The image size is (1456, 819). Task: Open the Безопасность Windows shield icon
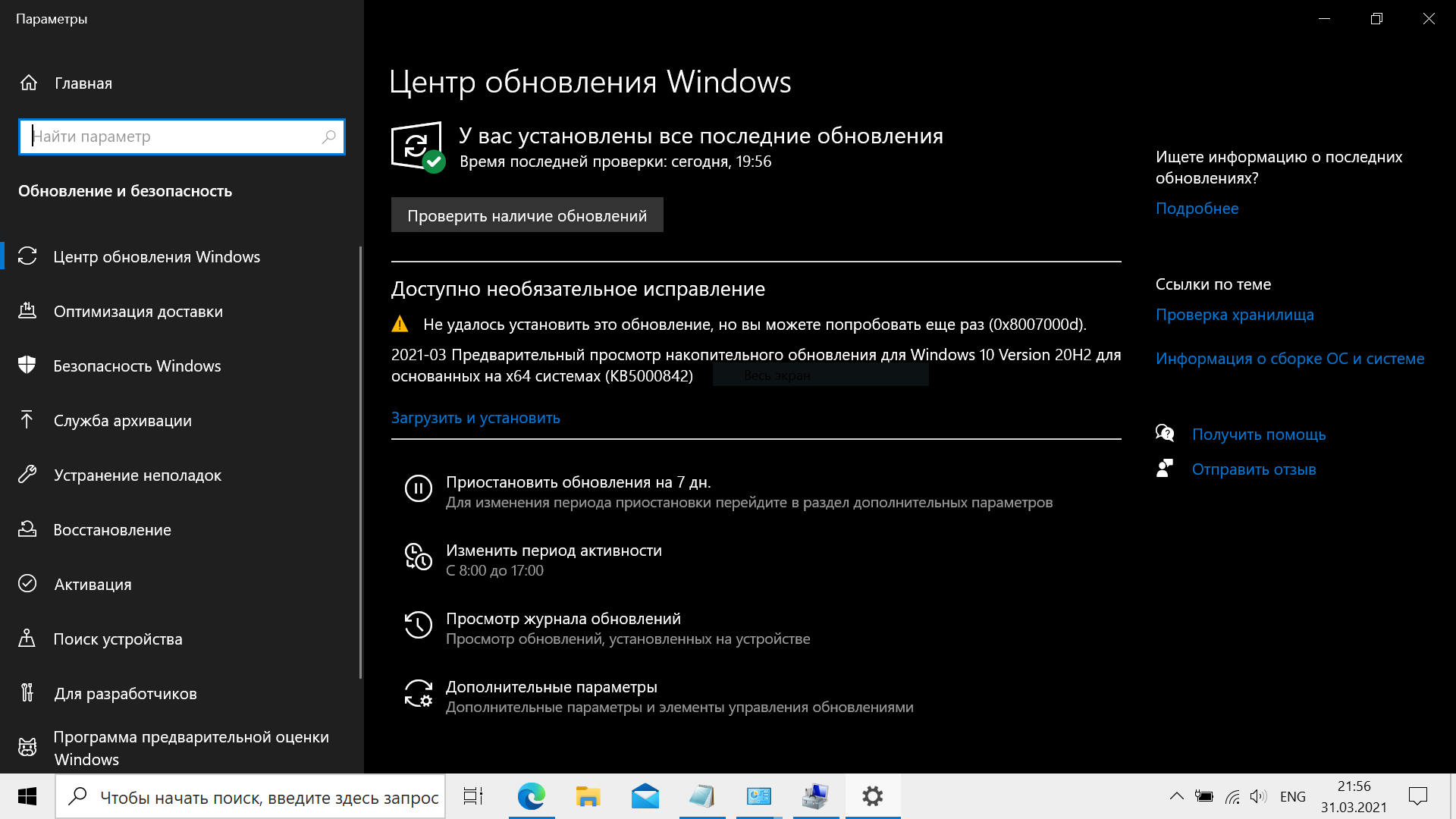[x=27, y=366]
